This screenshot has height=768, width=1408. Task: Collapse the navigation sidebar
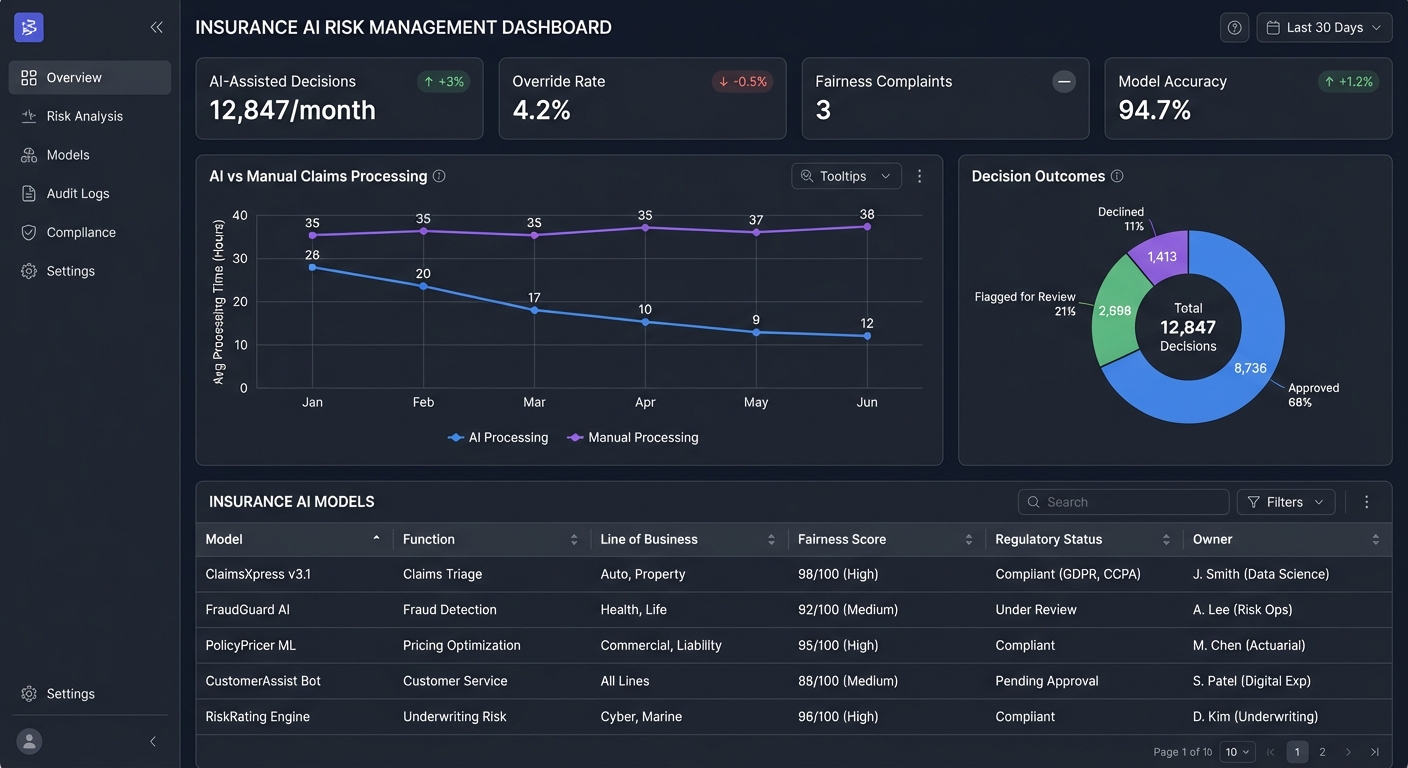pyautogui.click(x=156, y=27)
